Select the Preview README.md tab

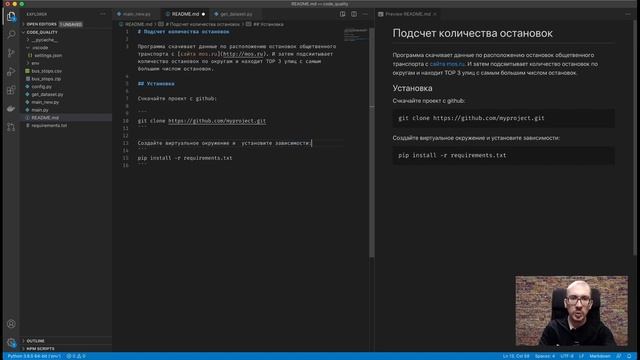tap(407, 14)
